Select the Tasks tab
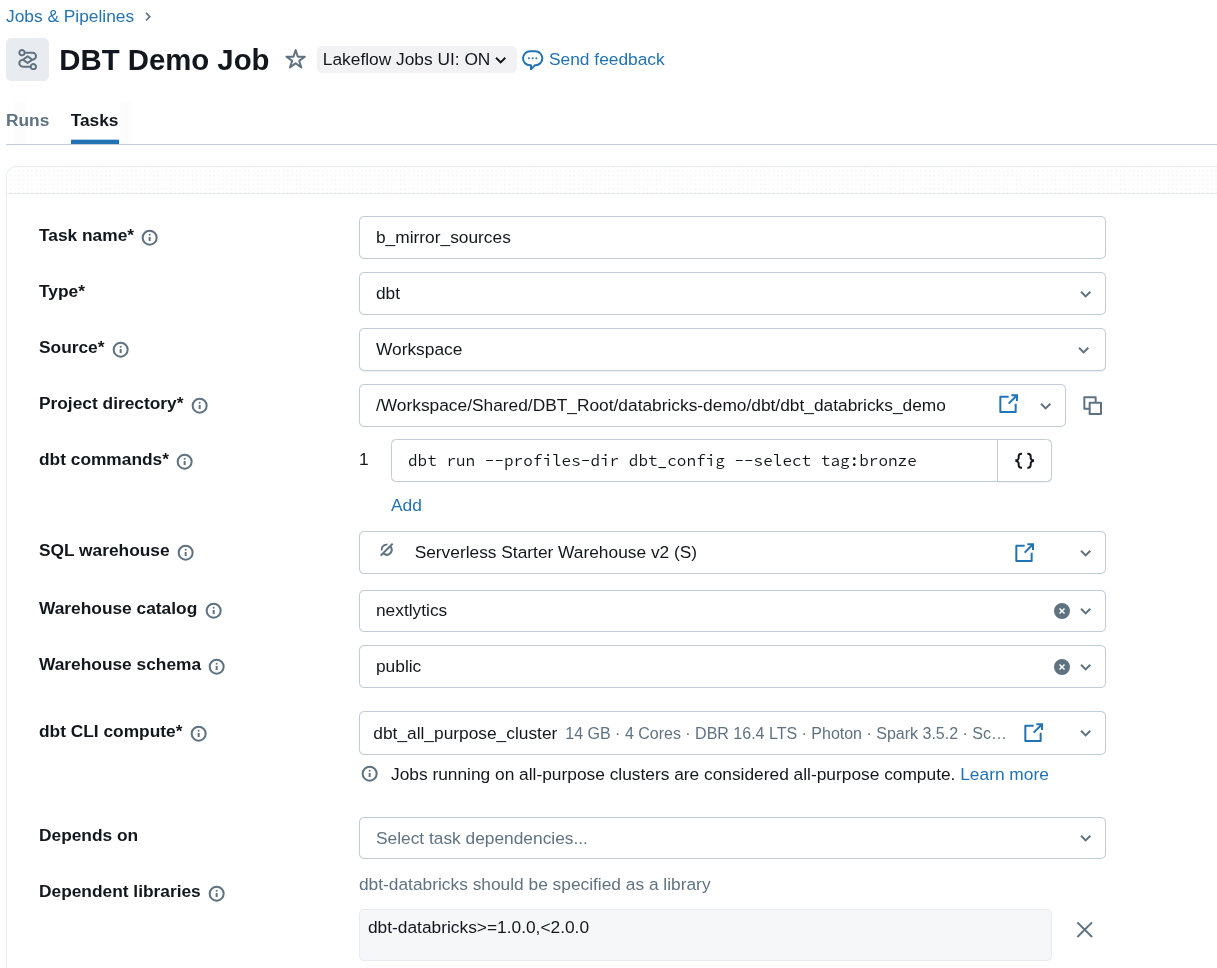The height and width of the screenshot is (968, 1217). (x=93, y=120)
